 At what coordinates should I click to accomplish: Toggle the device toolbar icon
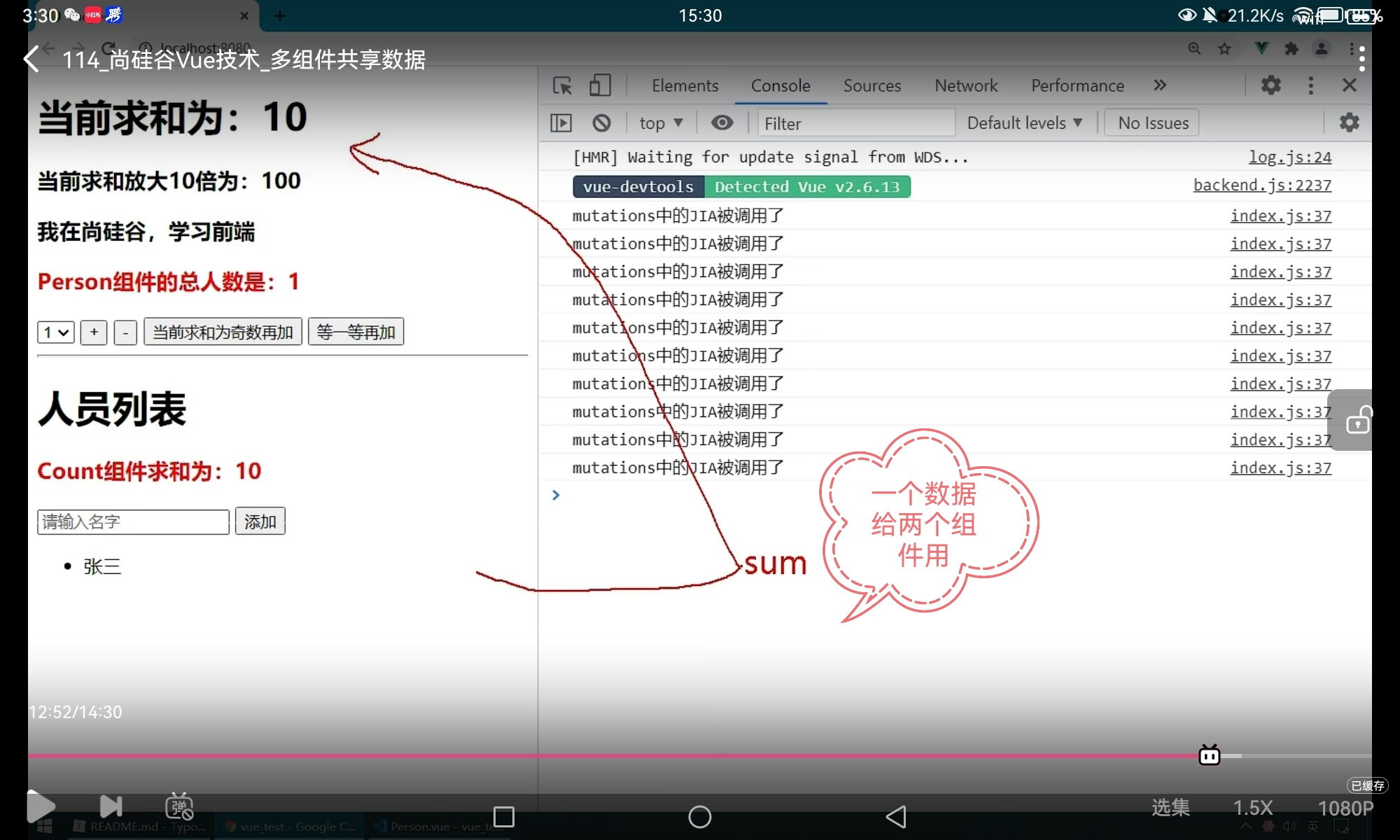600,85
